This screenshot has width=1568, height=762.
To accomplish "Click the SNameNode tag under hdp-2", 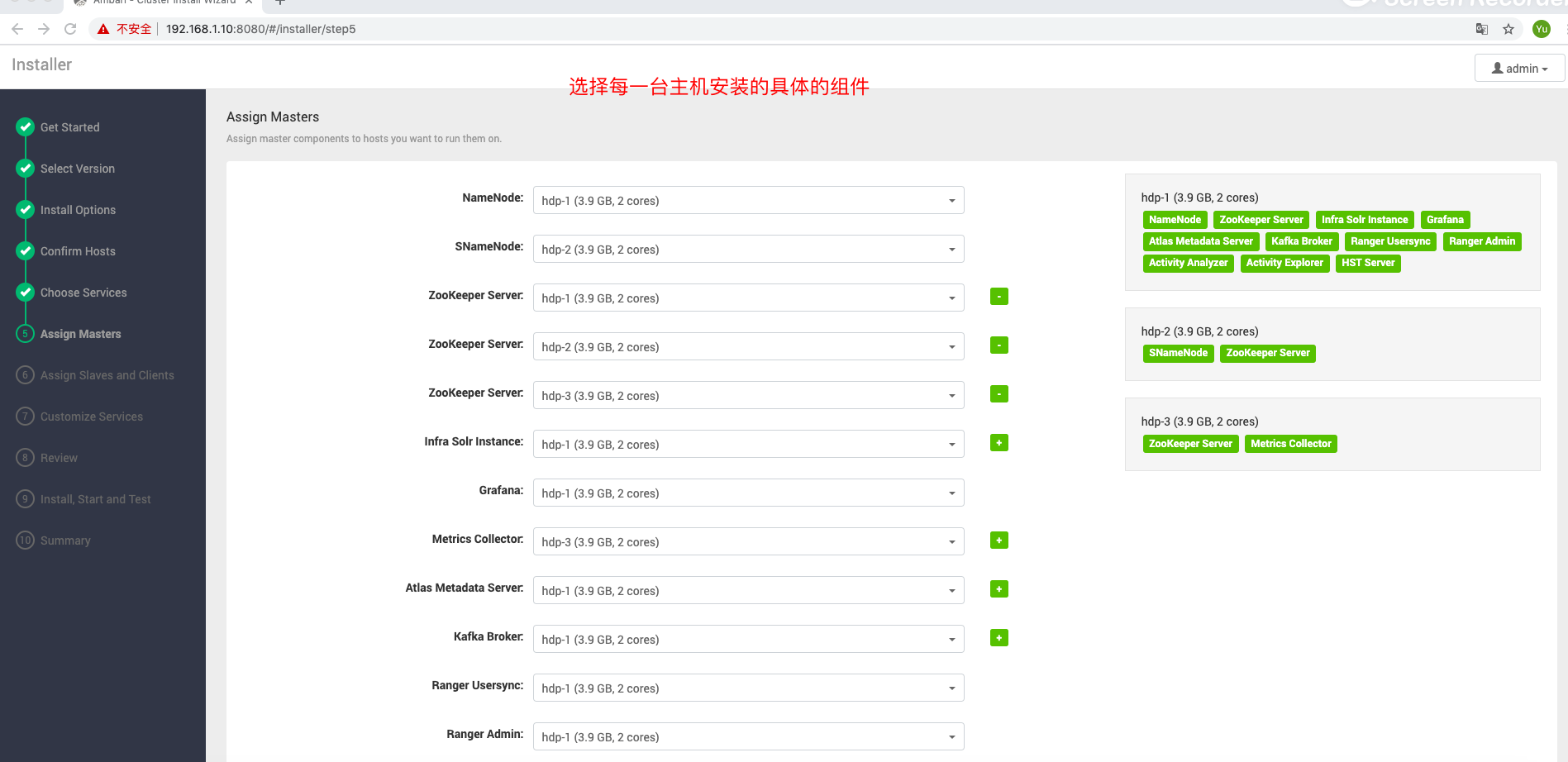I will click(x=1178, y=353).
